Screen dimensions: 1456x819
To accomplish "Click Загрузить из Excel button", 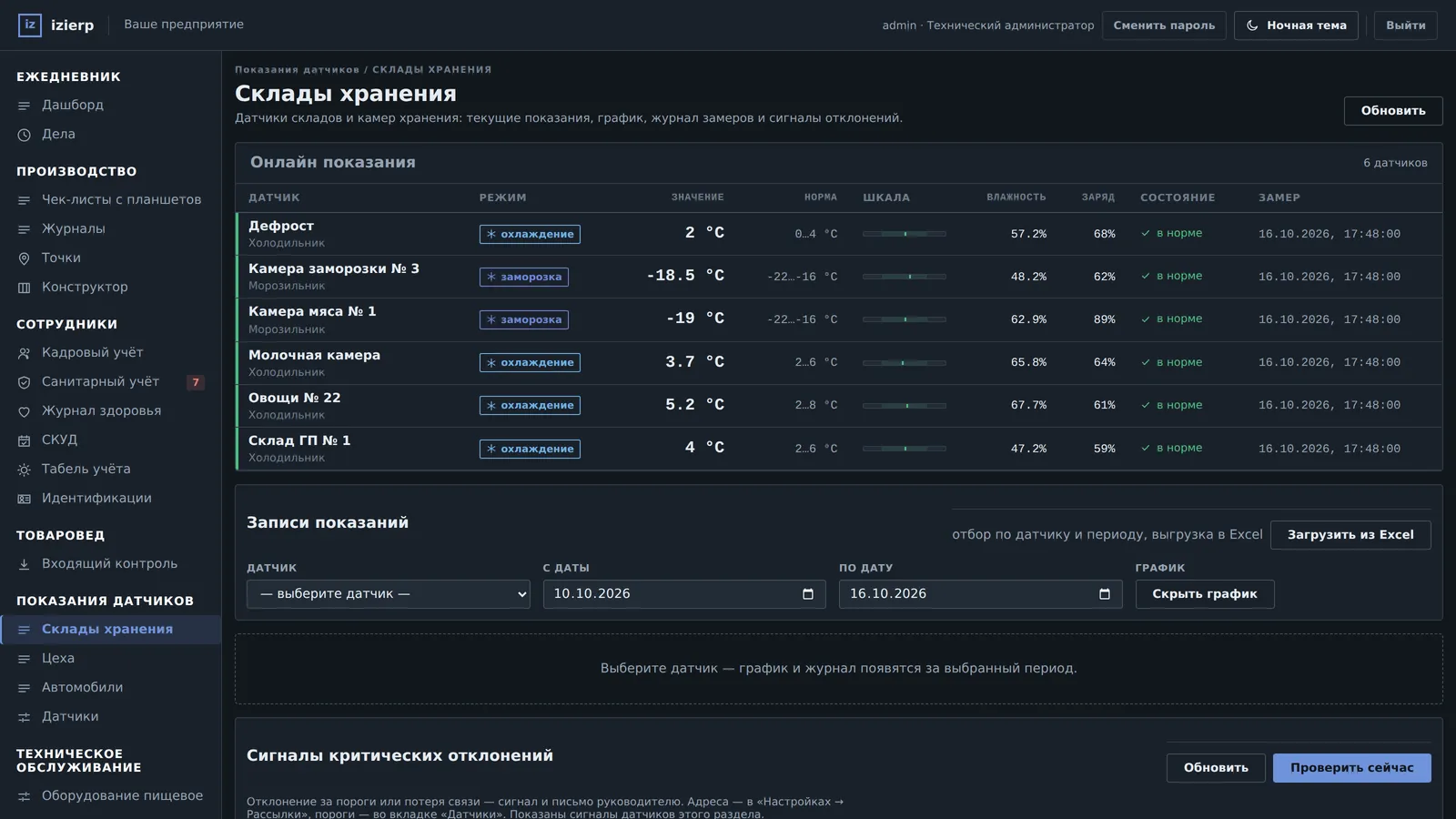I will [x=1350, y=535].
